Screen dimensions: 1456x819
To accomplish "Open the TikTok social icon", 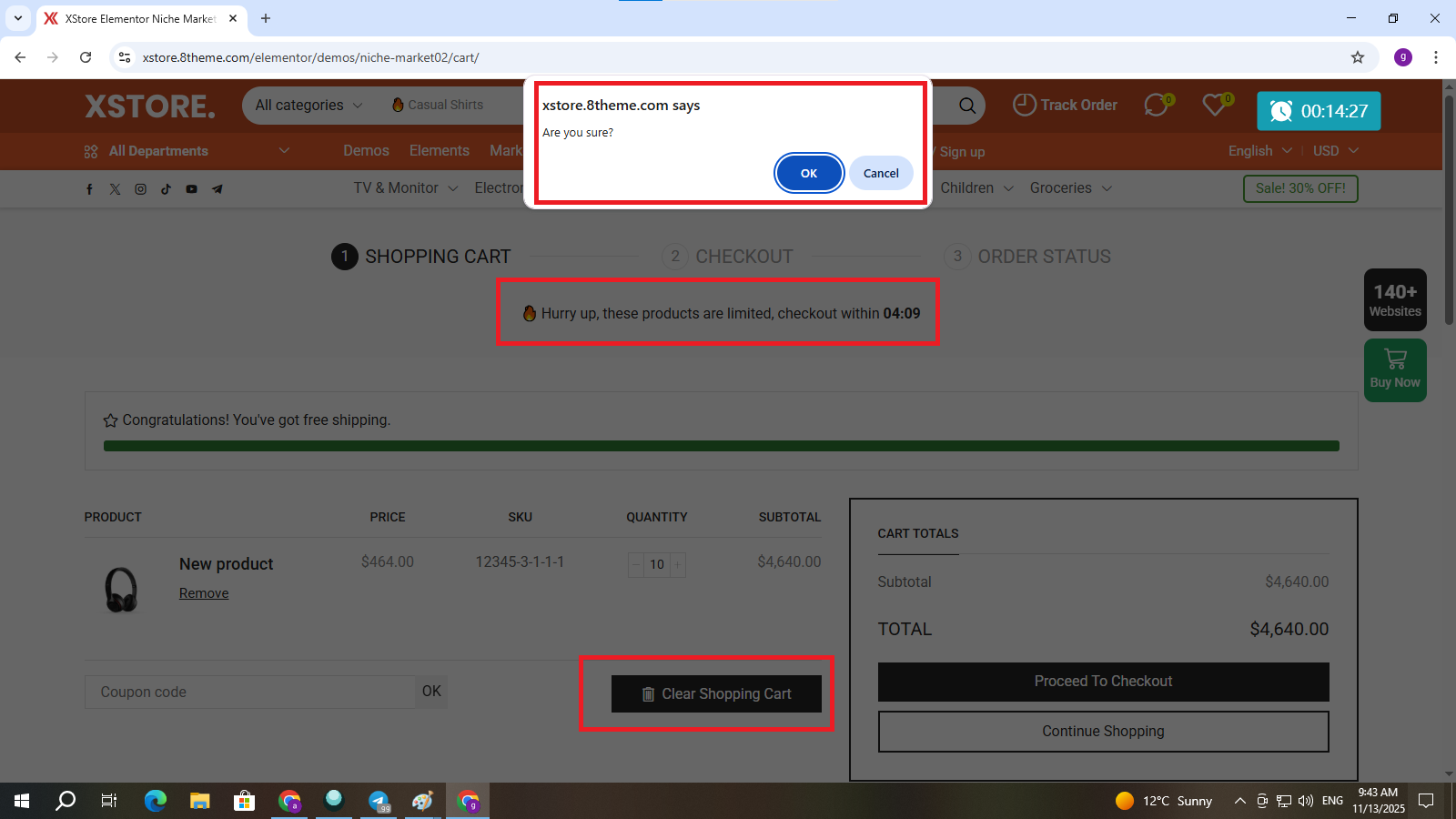I will click(166, 189).
